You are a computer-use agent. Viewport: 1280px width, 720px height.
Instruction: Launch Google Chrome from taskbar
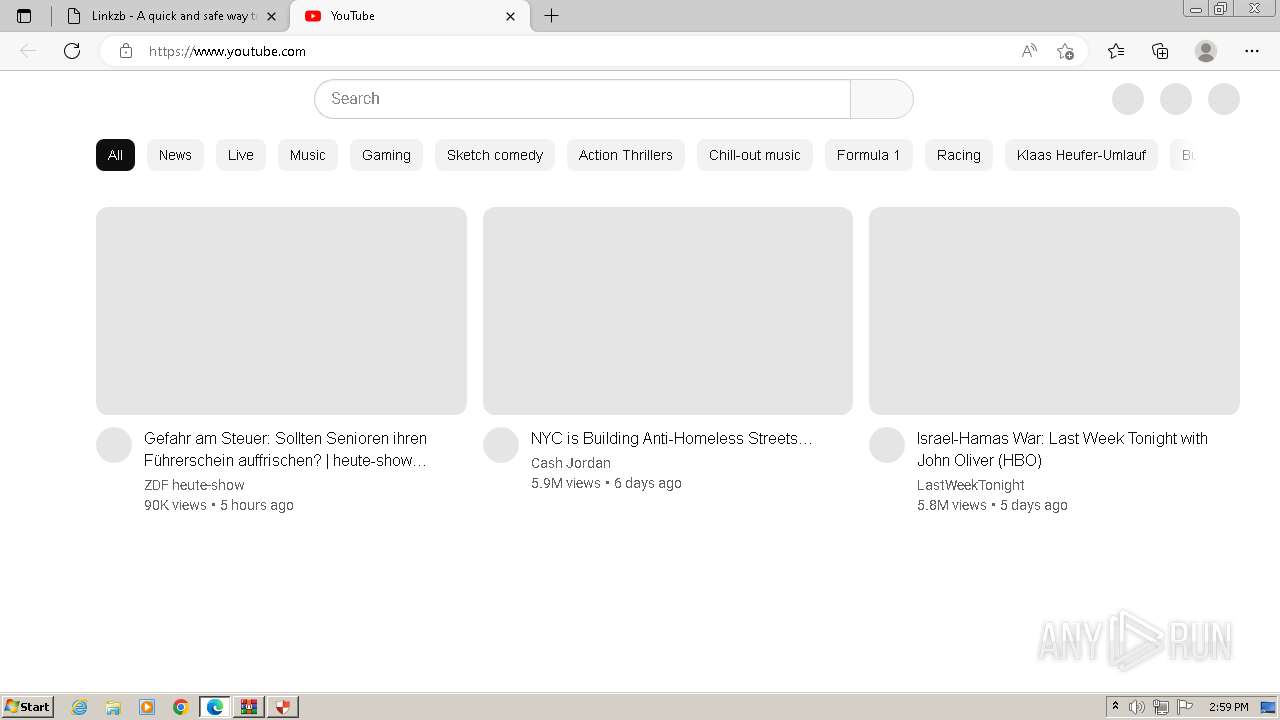181,707
